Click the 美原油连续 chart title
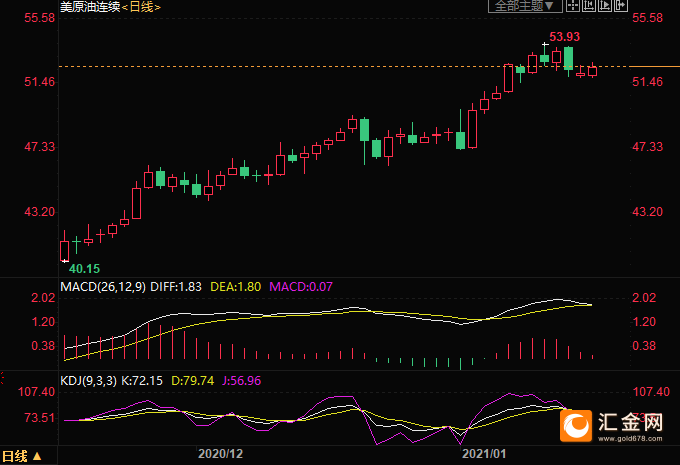 click(x=90, y=7)
